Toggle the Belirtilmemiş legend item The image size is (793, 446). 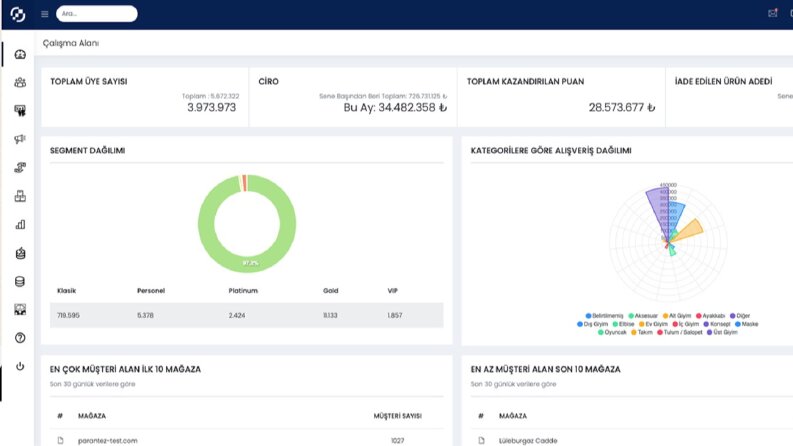pyautogui.click(x=604, y=316)
